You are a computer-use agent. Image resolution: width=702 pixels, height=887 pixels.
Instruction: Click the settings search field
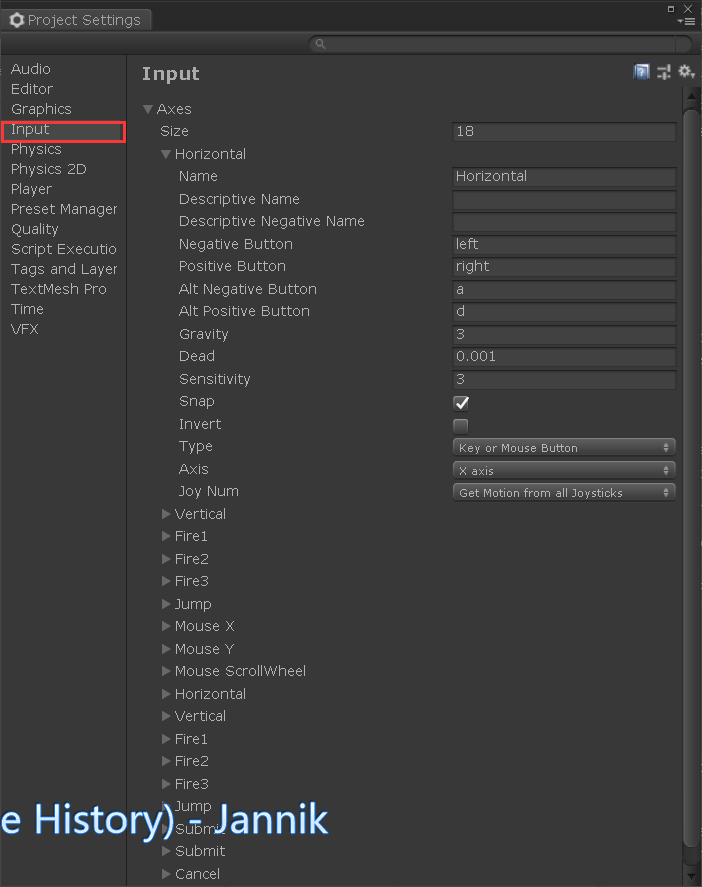(x=501, y=44)
